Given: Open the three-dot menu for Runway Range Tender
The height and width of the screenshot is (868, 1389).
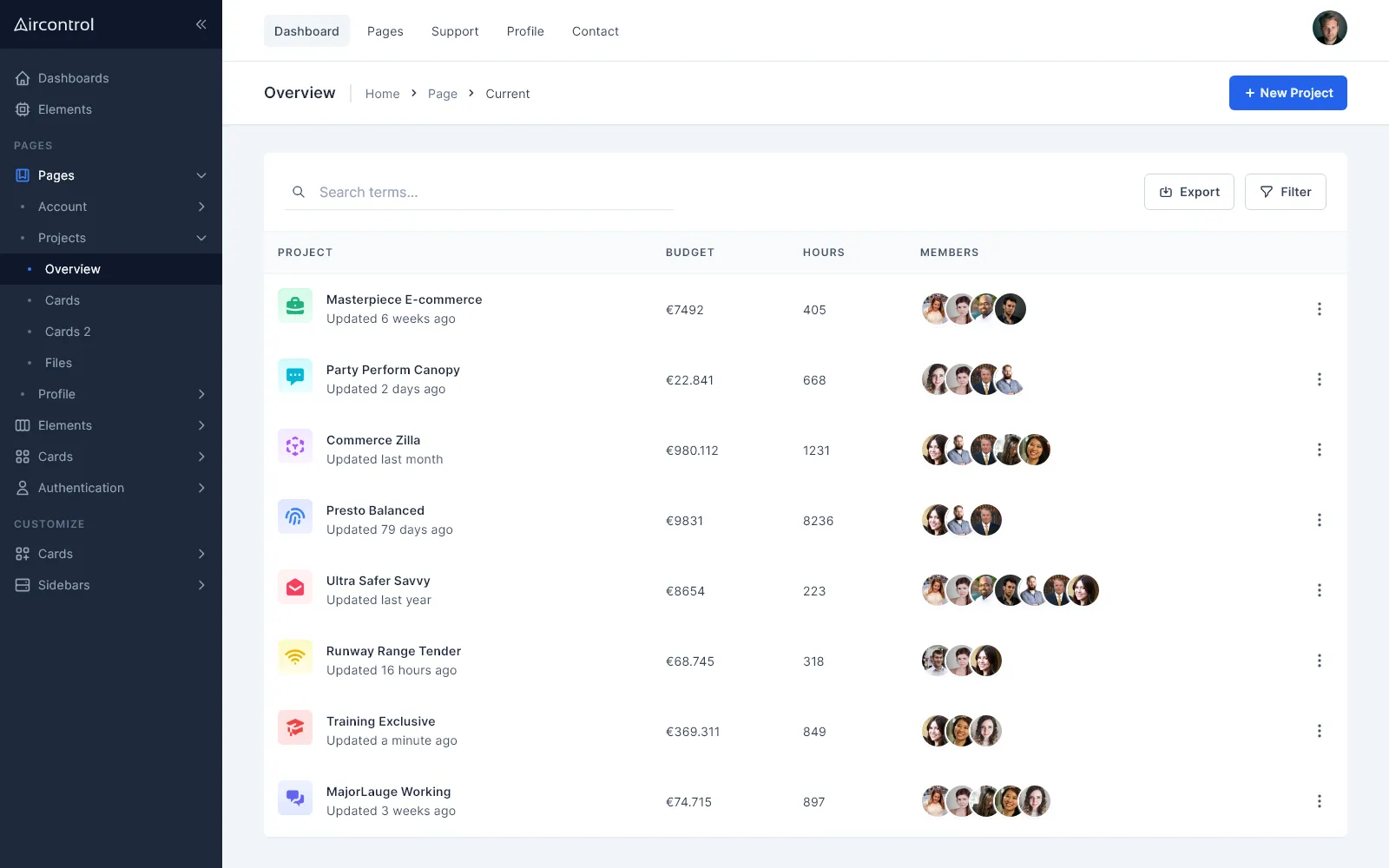Looking at the screenshot, I should click(1320, 661).
